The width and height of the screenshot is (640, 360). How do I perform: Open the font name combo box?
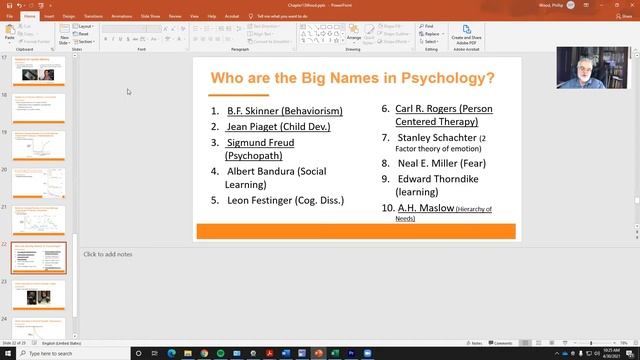click(124, 29)
